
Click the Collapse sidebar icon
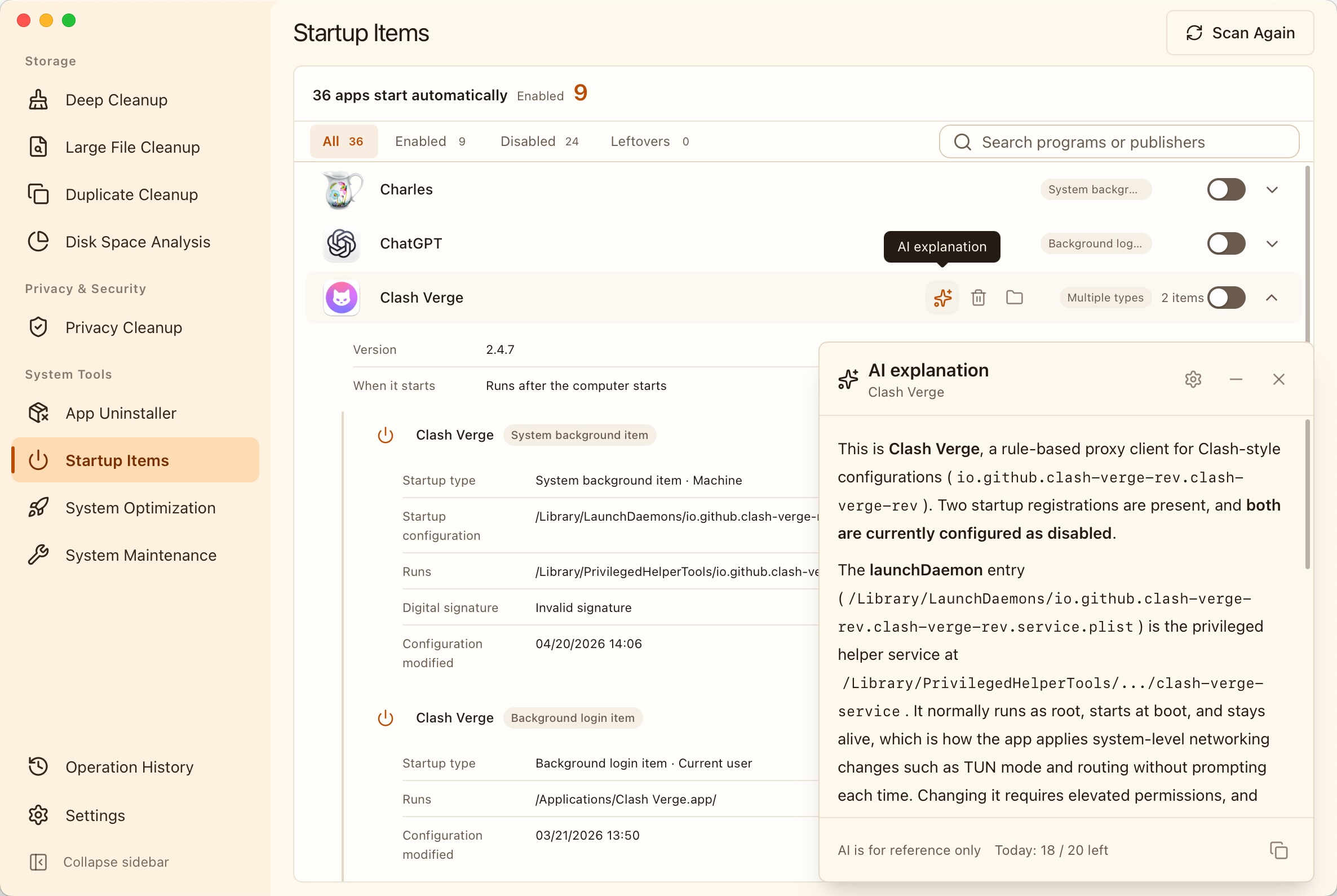(x=38, y=862)
